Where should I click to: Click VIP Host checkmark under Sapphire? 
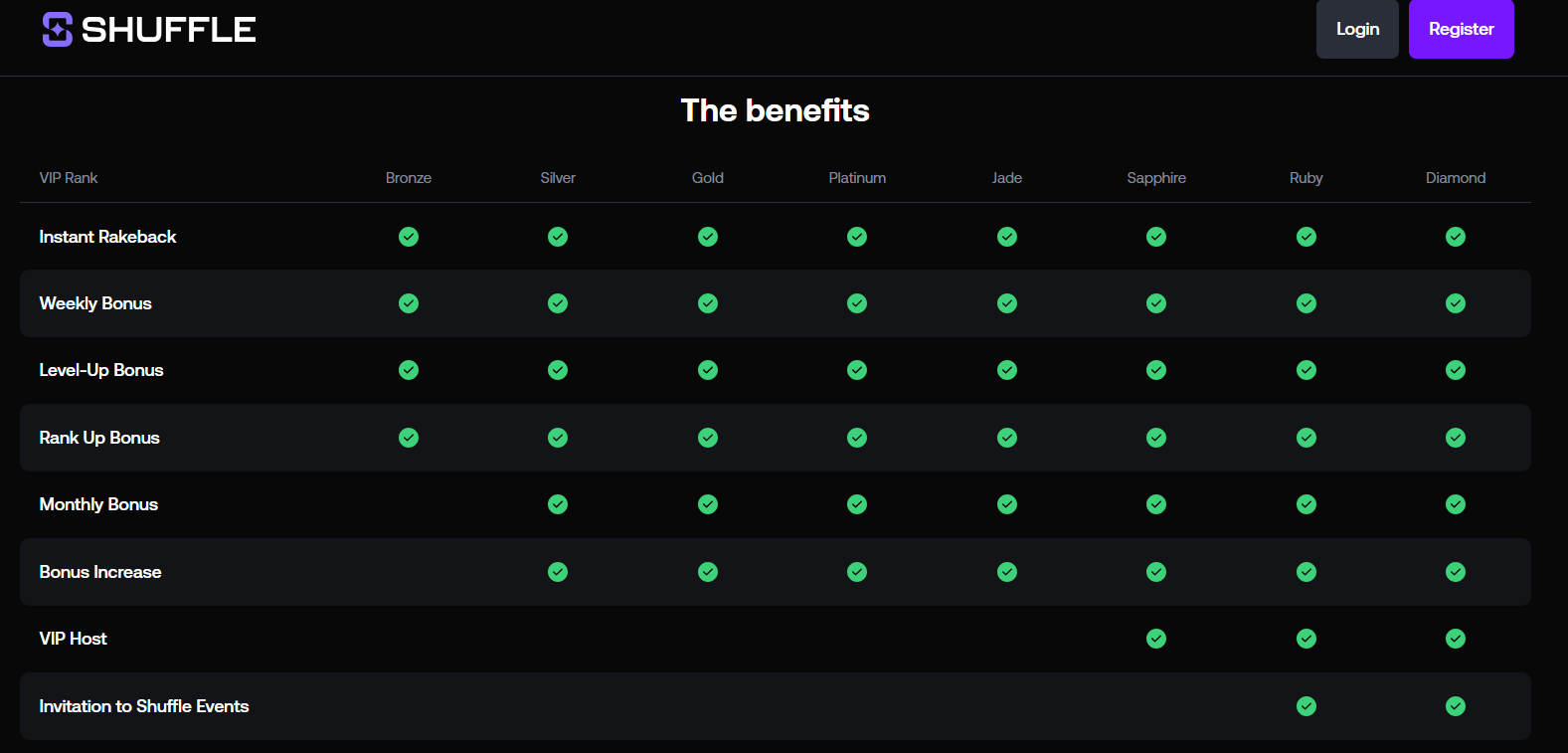(1156, 639)
